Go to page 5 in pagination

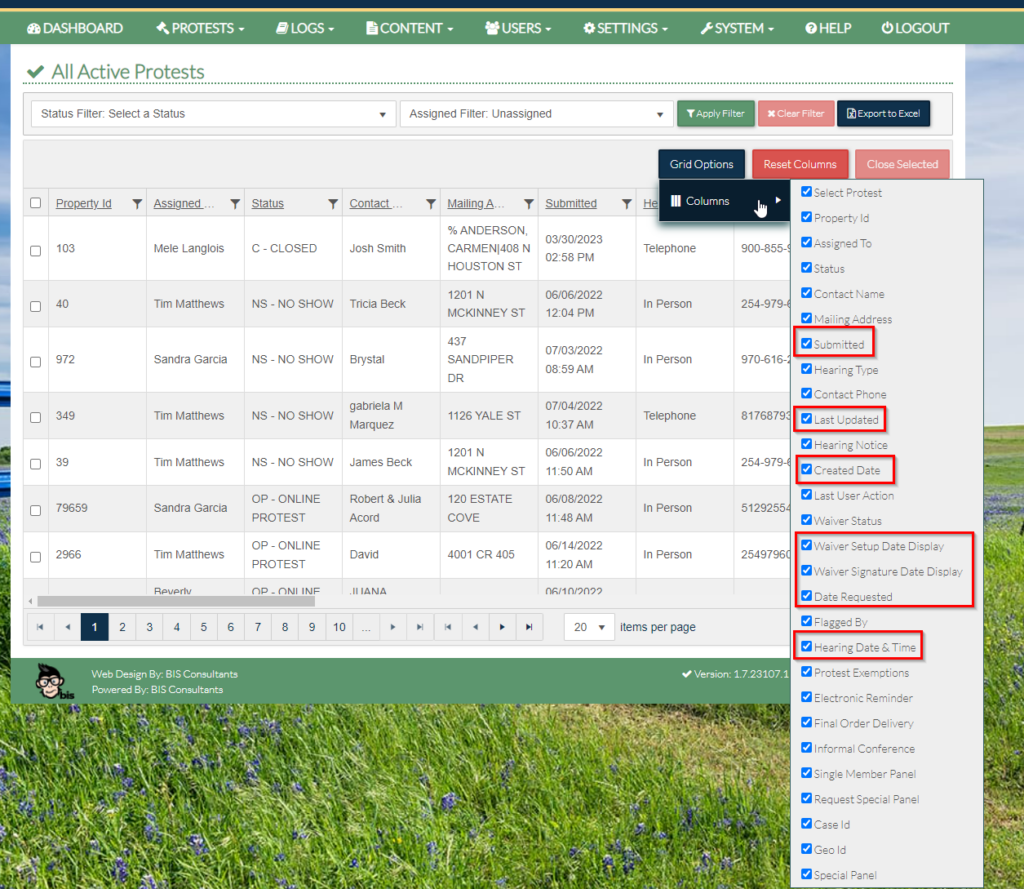[203, 627]
